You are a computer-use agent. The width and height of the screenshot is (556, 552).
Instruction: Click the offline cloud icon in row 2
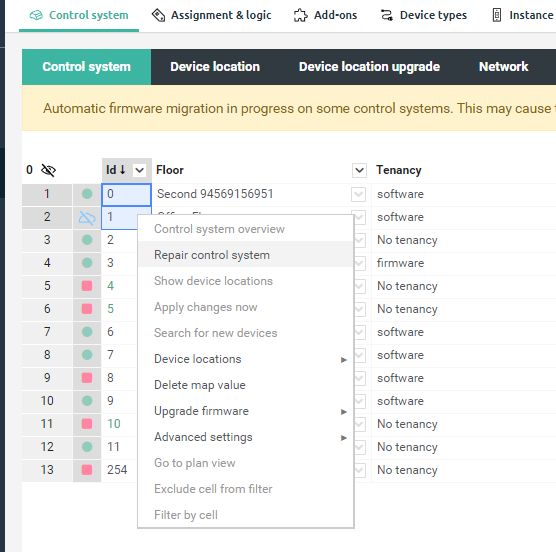tap(87, 218)
